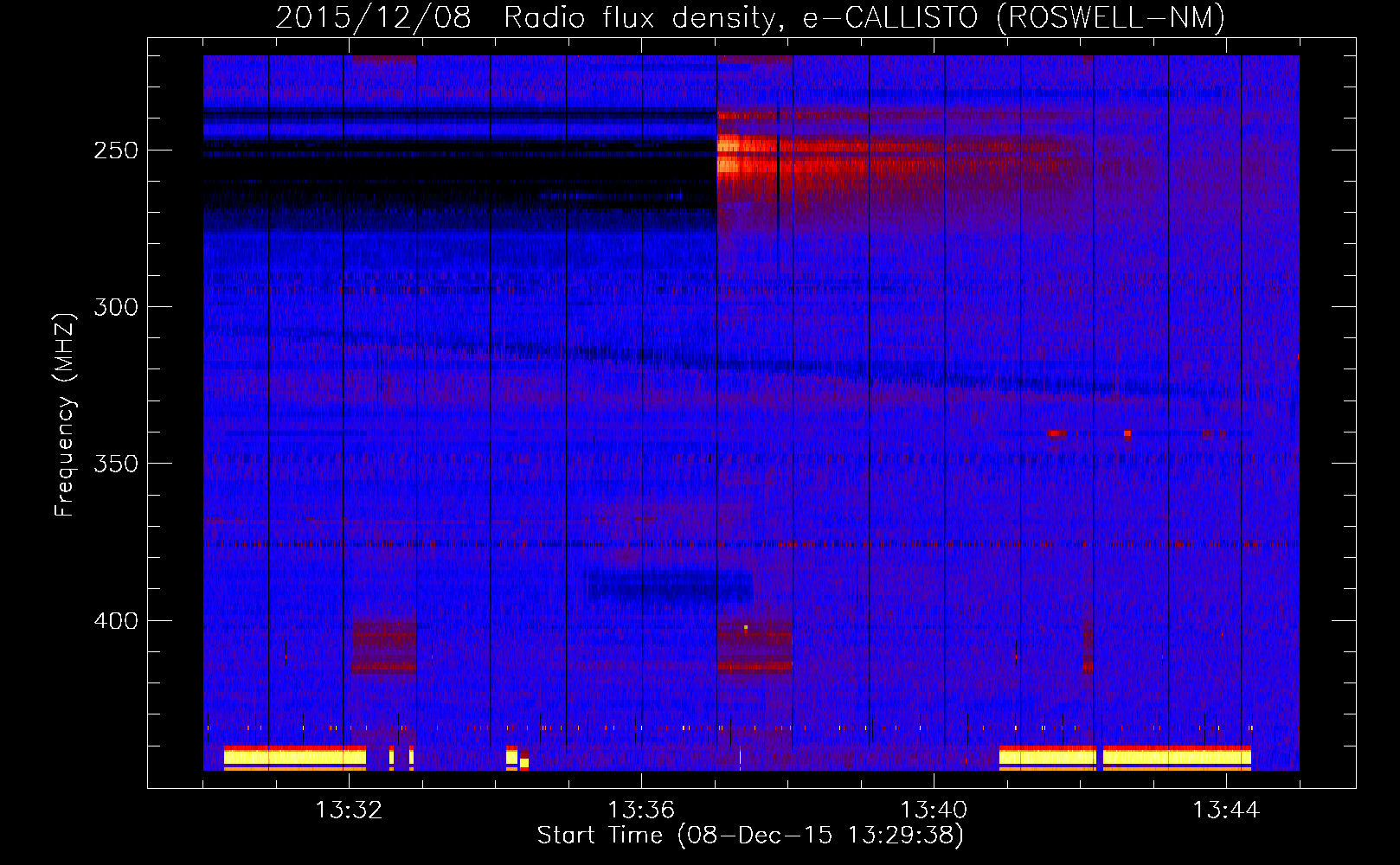The image size is (1400, 865).
Task: Select the 350 frequency axis label
Action: click(x=117, y=464)
